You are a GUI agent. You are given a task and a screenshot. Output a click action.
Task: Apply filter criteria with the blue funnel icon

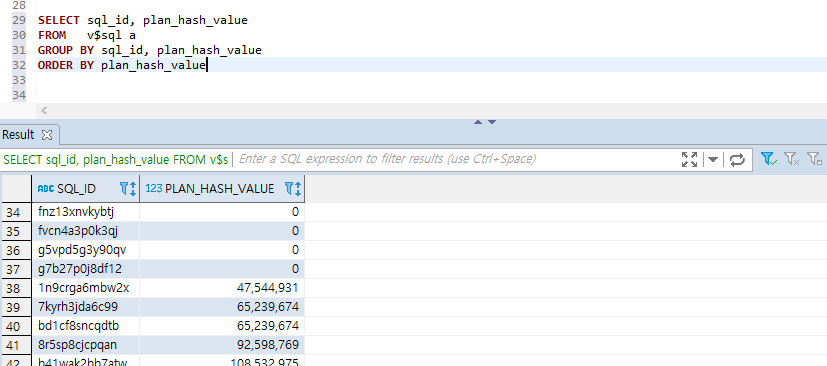click(x=769, y=159)
